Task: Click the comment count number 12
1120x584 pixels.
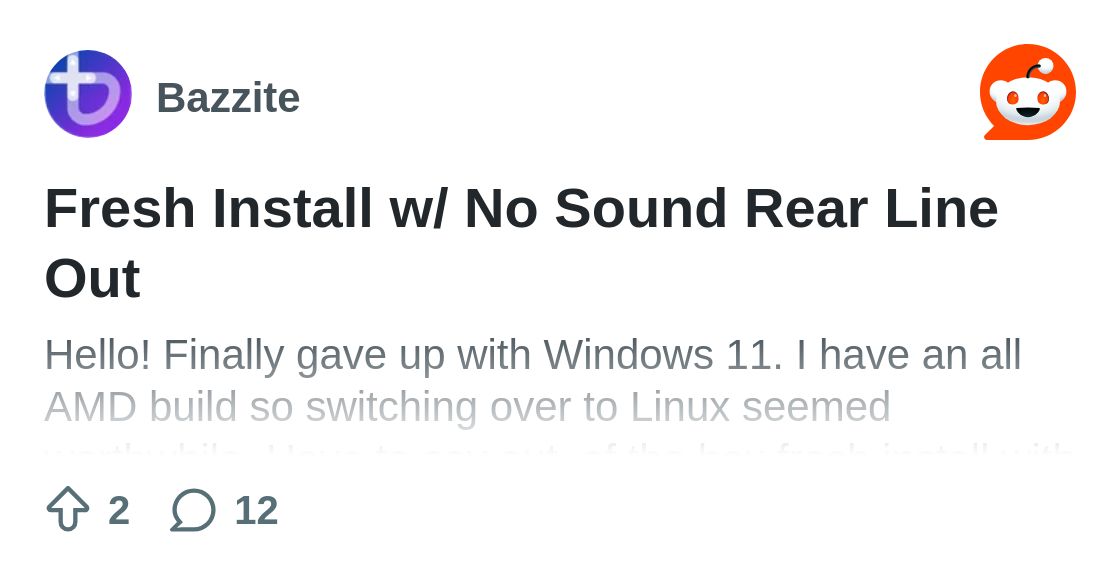Action: (256, 511)
